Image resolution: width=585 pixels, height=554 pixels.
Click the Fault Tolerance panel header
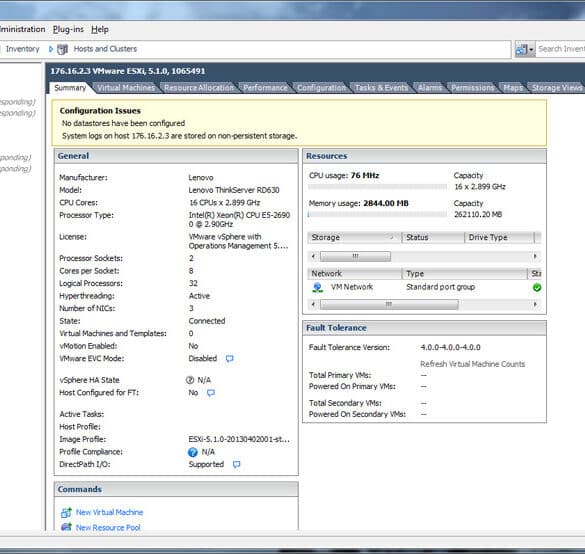pos(425,328)
